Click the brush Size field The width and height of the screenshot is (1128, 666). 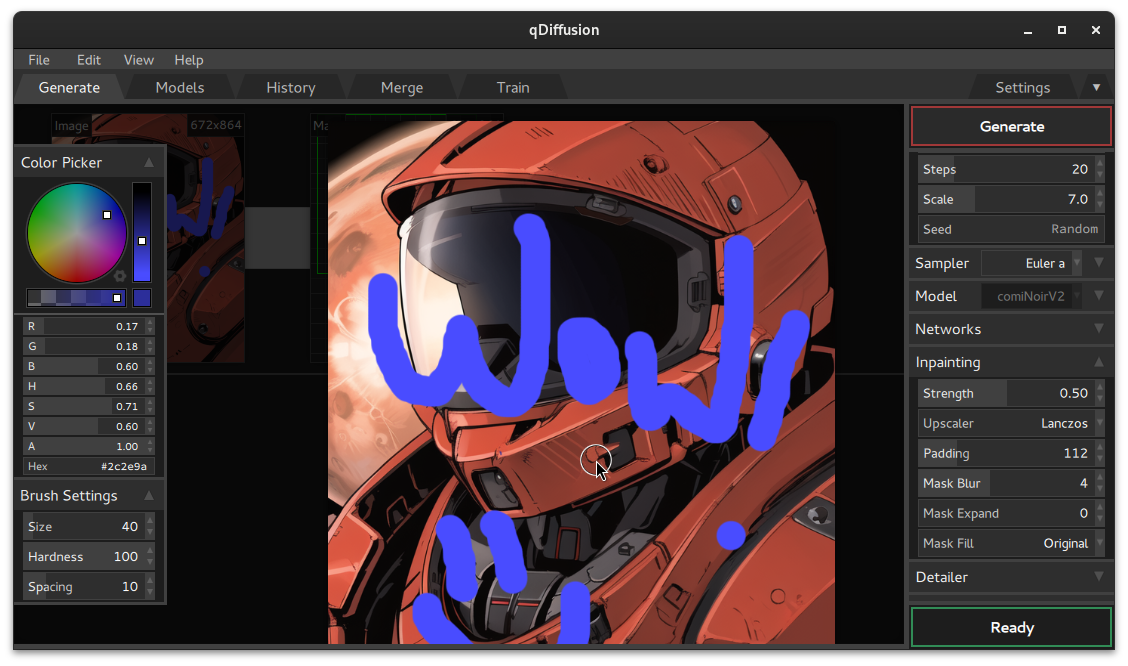[x=88, y=526]
